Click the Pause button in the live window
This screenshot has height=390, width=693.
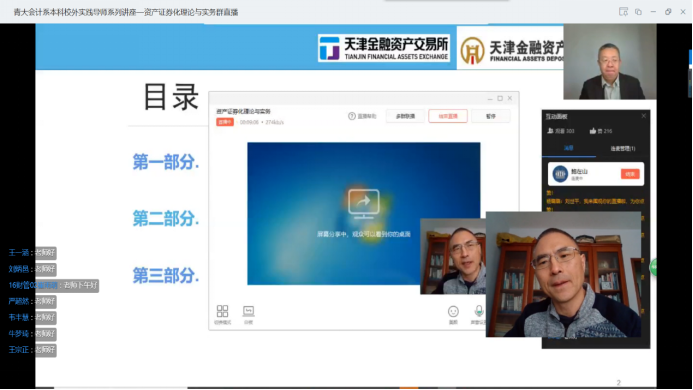pos(491,116)
